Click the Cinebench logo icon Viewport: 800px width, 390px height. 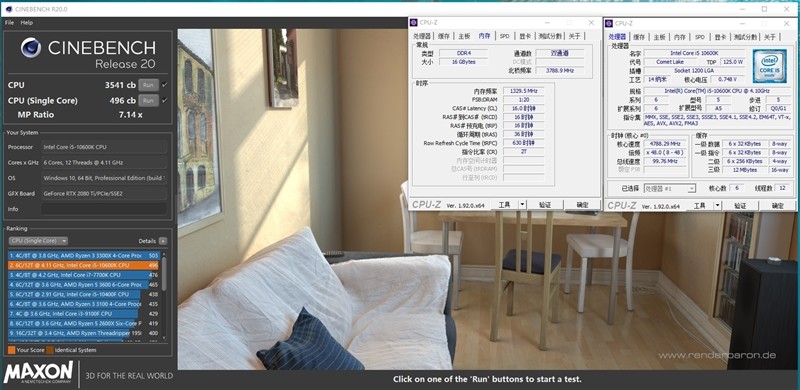[x=31, y=47]
